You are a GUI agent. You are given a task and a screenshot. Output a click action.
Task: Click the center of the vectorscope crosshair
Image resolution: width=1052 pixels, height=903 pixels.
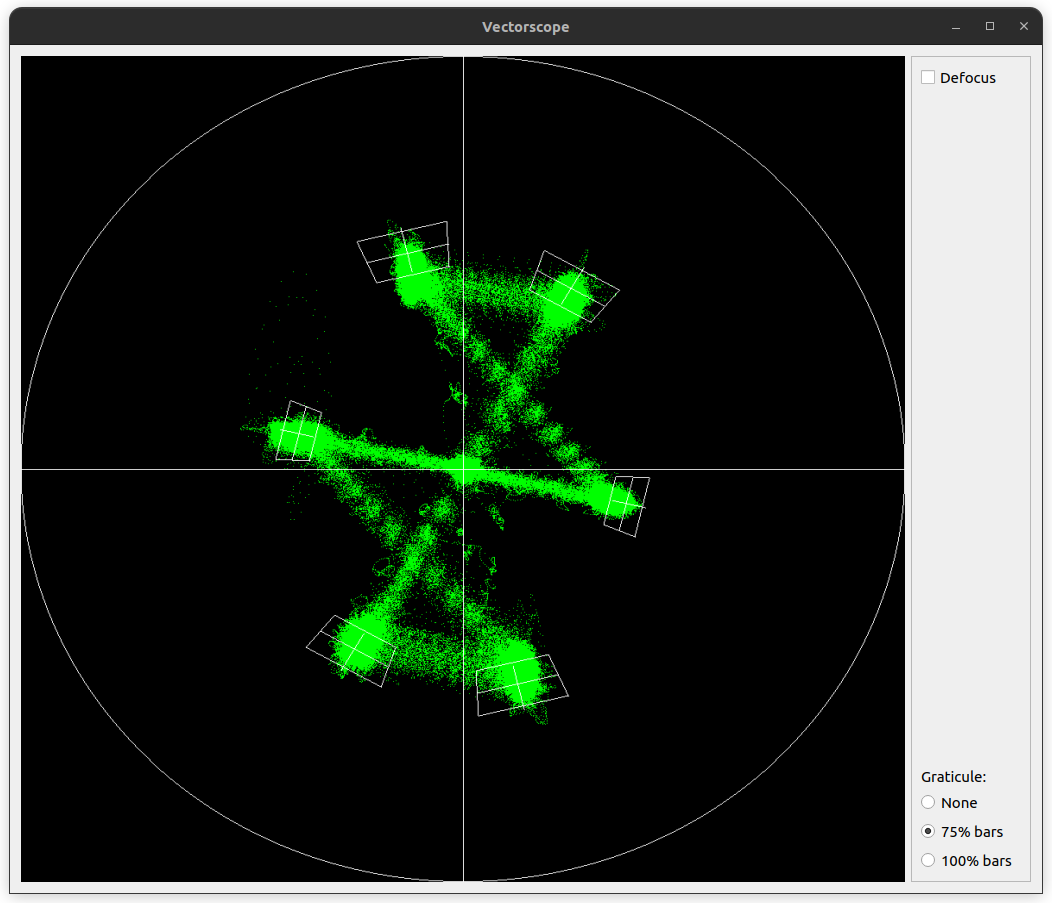tap(463, 469)
